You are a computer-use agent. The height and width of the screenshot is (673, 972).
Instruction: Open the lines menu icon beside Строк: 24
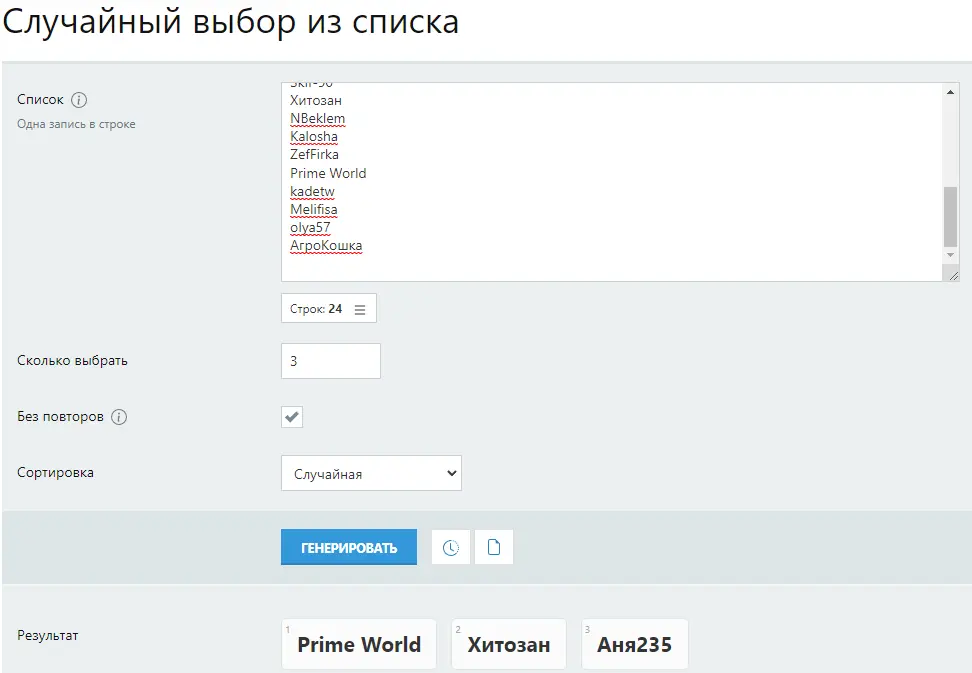pyautogui.click(x=360, y=309)
